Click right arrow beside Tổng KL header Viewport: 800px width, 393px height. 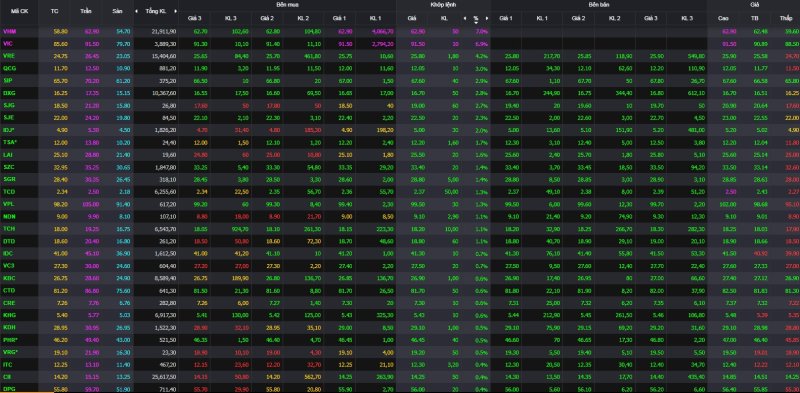[x=176, y=11]
